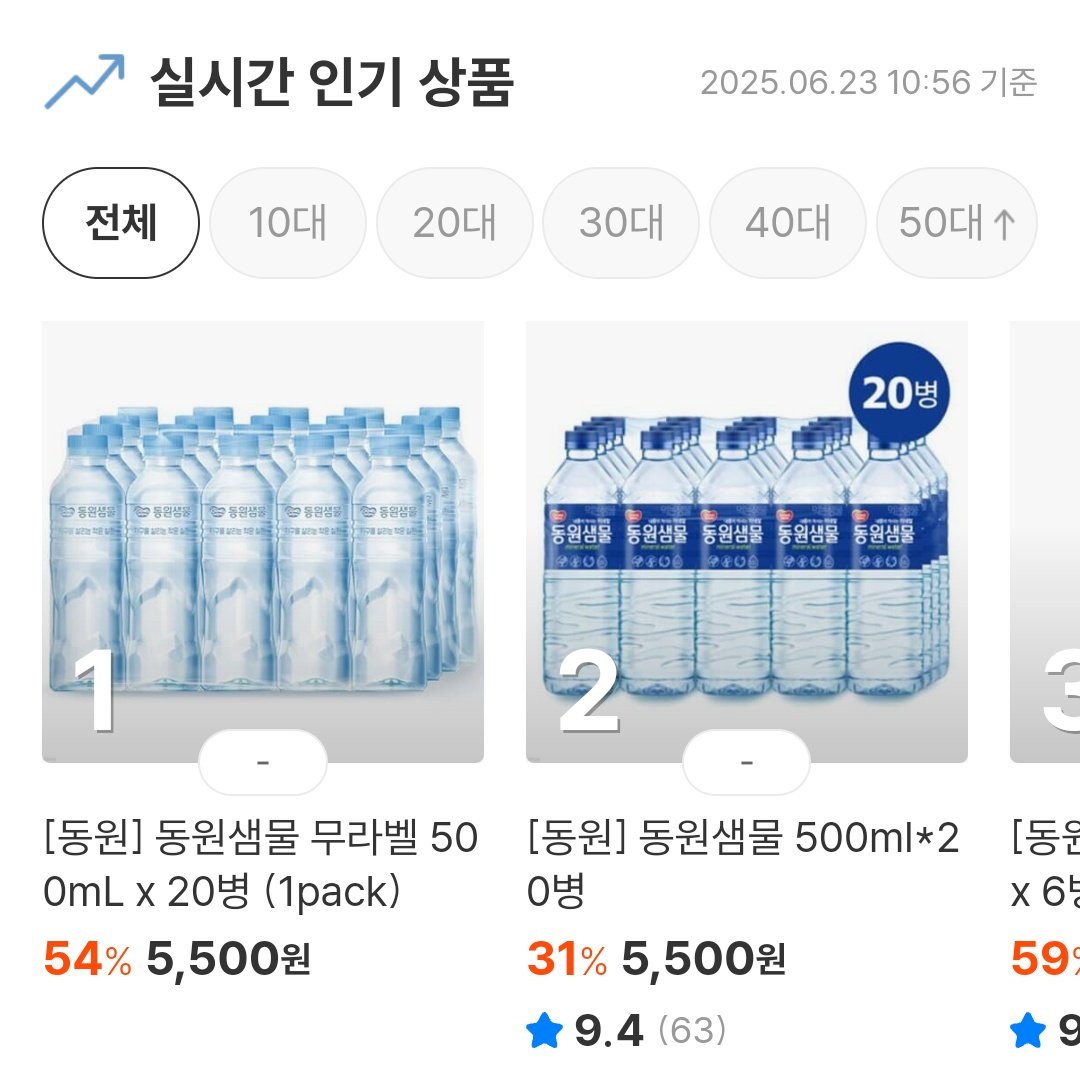This screenshot has height=1080, width=1080.
Task: Tap the rank change pill under product 1
Action: click(x=263, y=763)
